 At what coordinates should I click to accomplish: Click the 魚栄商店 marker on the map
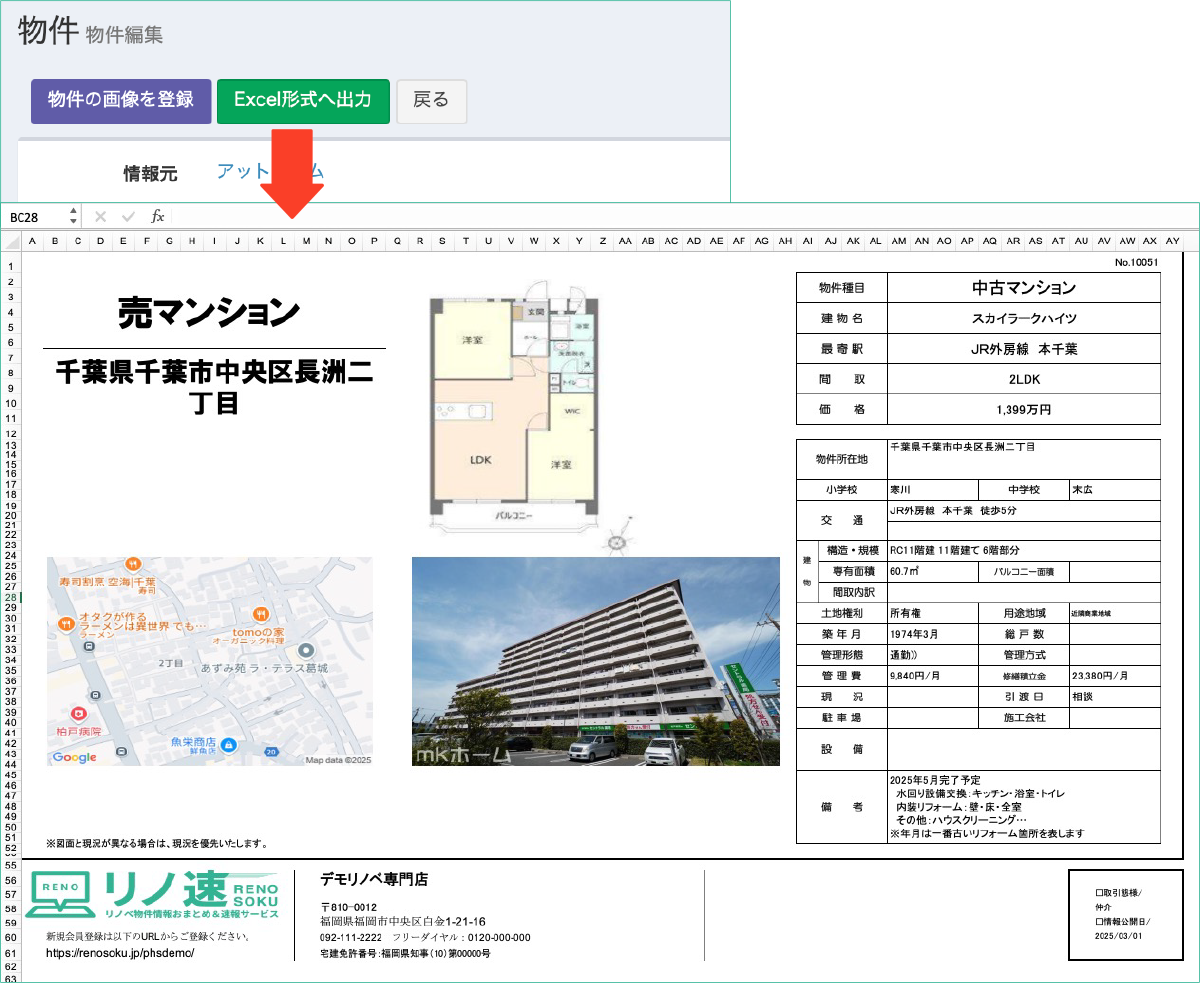point(228,744)
